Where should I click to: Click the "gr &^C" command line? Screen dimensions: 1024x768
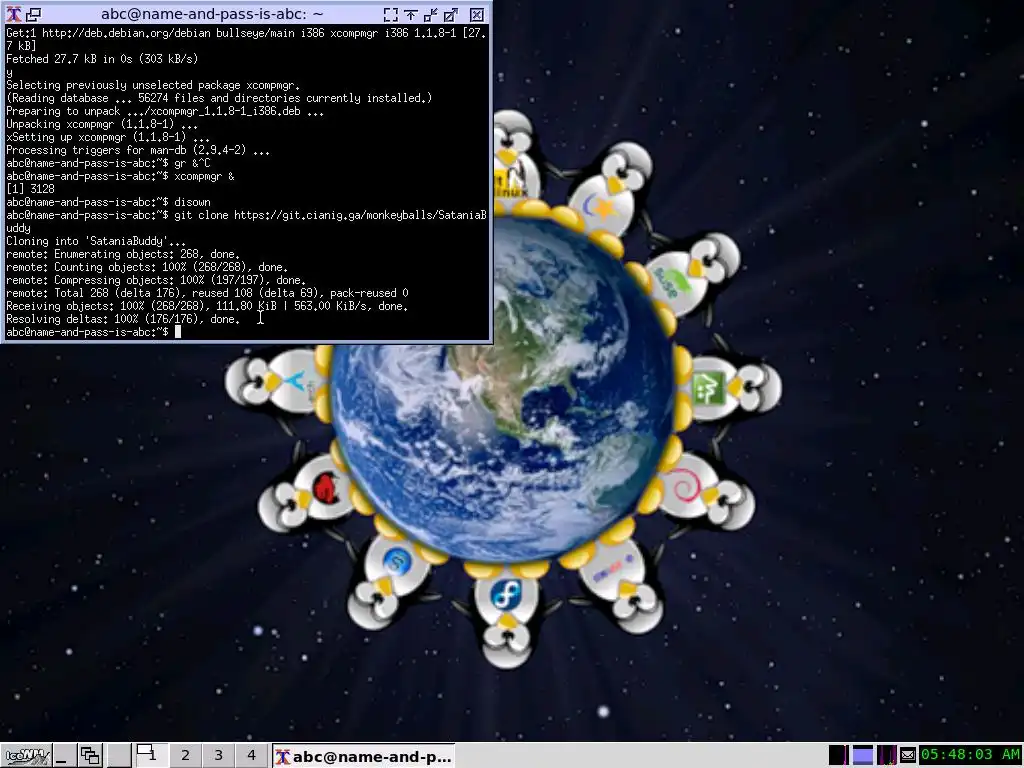[x=108, y=163]
